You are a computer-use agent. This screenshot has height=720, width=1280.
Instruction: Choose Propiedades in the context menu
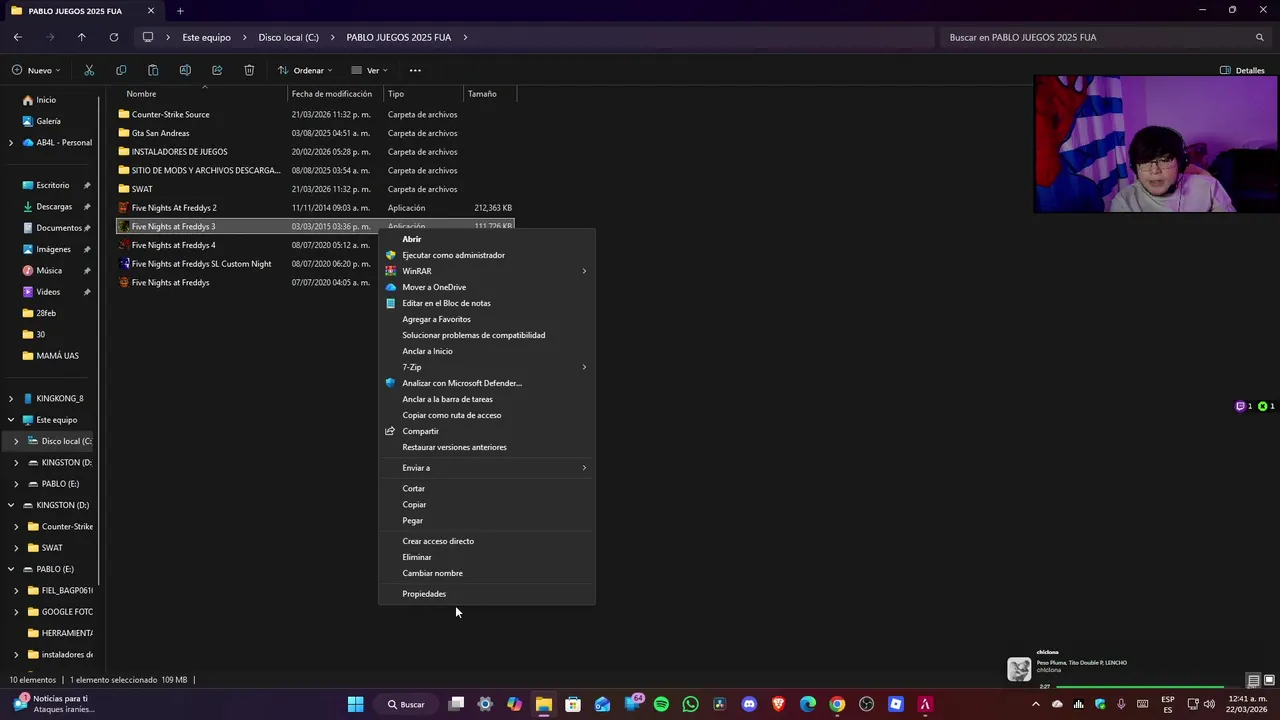pyautogui.click(x=487, y=594)
